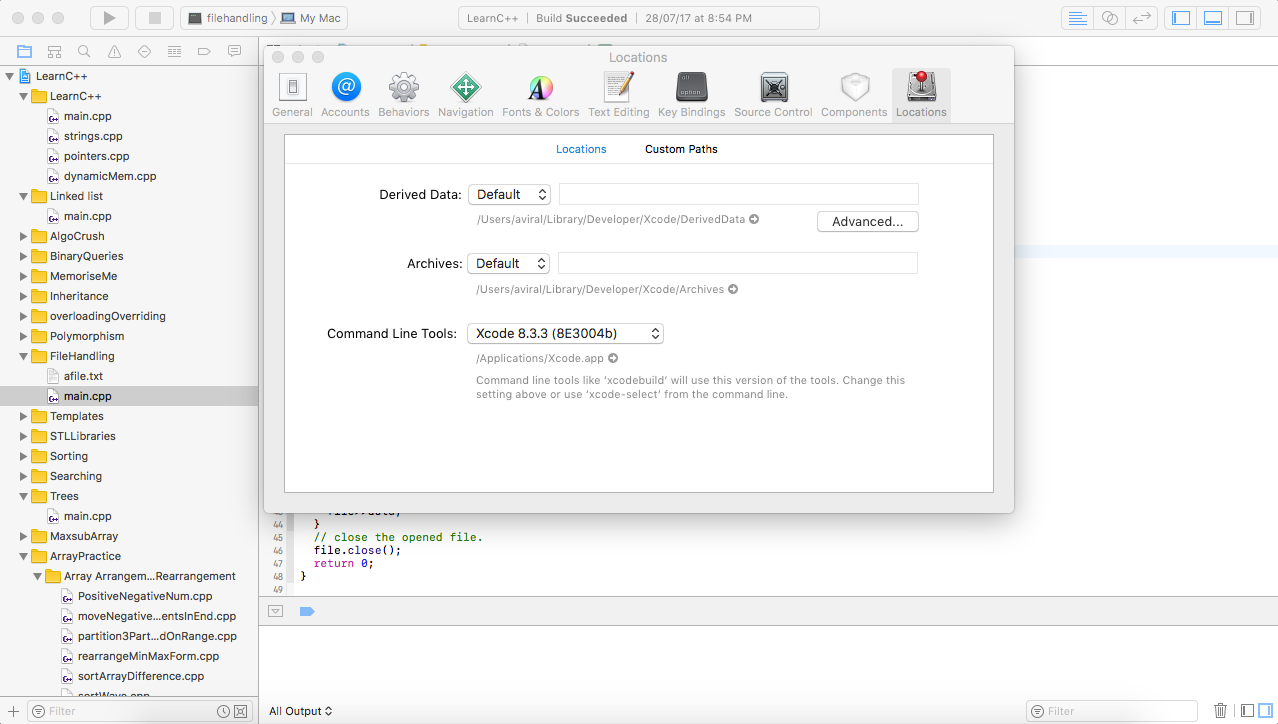Open Behaviors preferences pane
This screenshot has height=724, width=1278.
[403, 95]
